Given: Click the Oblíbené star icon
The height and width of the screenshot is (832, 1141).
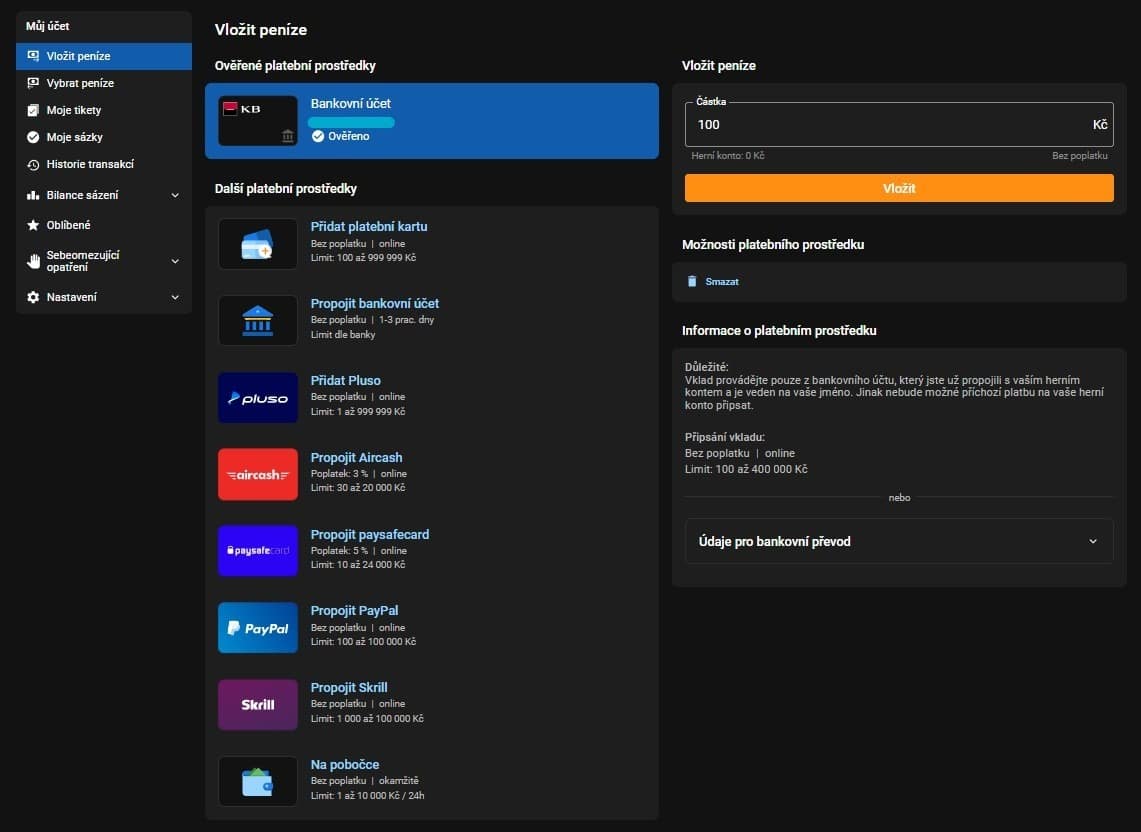Looking at the screenshot, I should 33,225.
